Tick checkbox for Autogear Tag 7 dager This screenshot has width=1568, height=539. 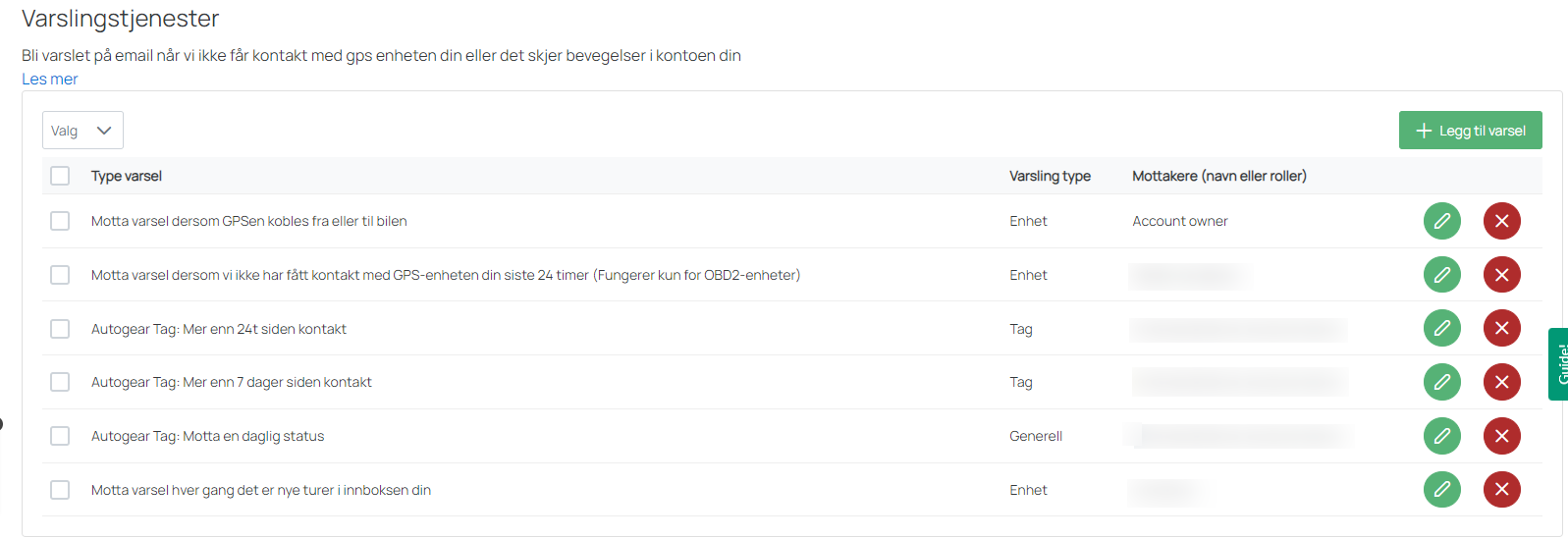(x=60, y=382)
